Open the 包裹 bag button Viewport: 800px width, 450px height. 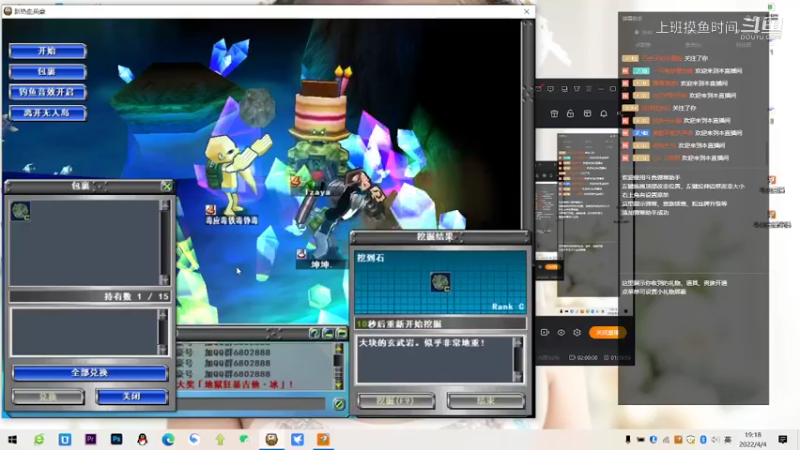tap(47, 71)
